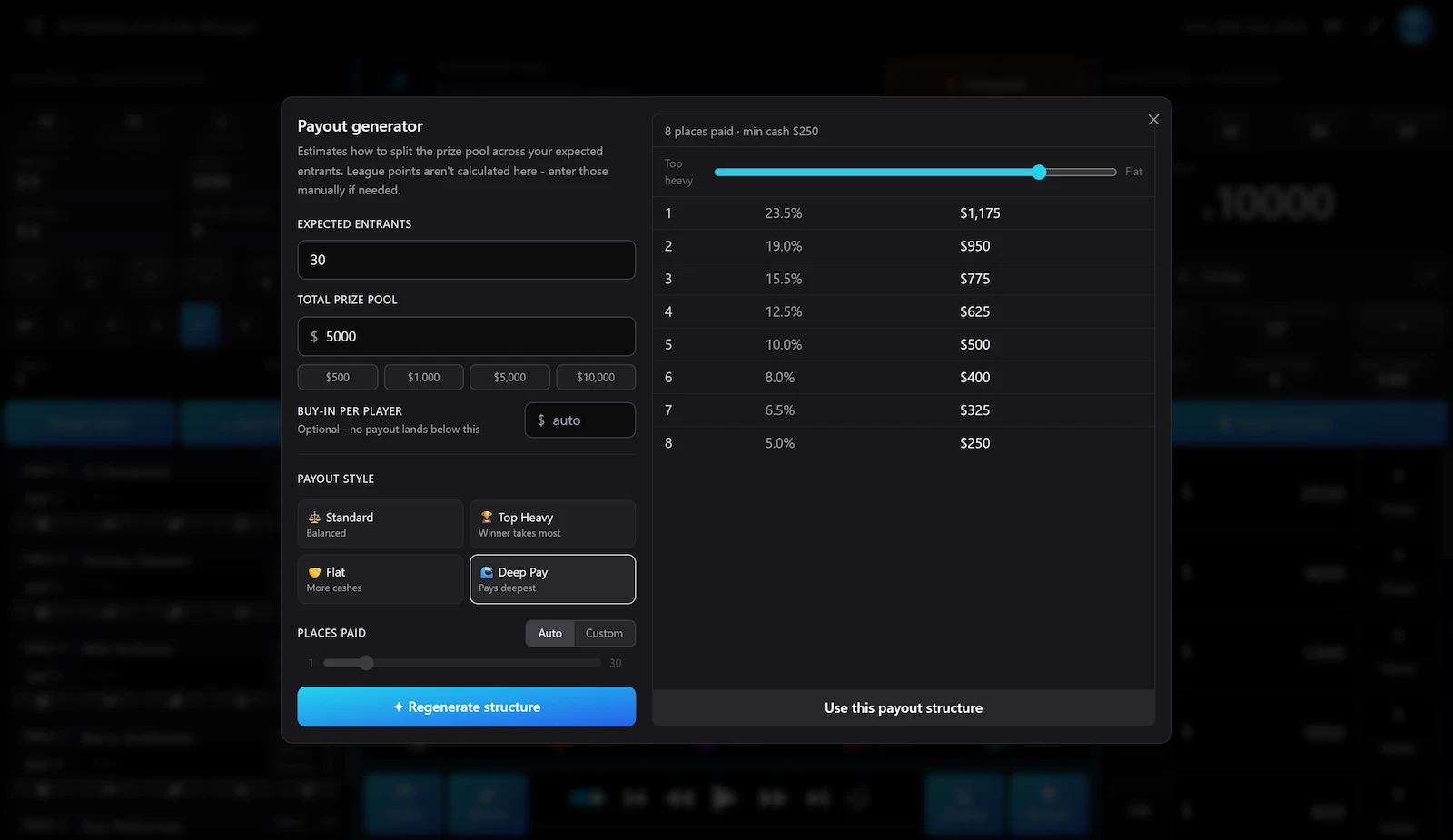Switch places paid to Auto
The width and height of the screenshot is (1453, 840).
coord(550,633)
